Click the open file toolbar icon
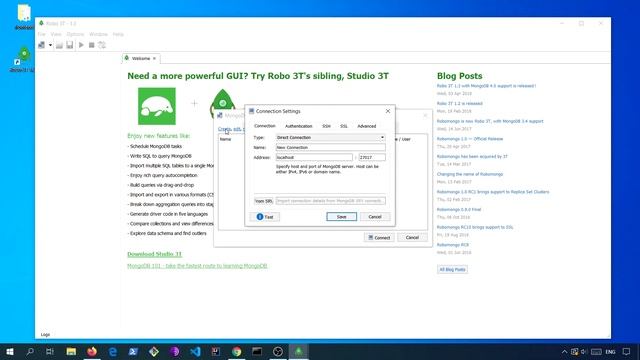 click(60, 45)
